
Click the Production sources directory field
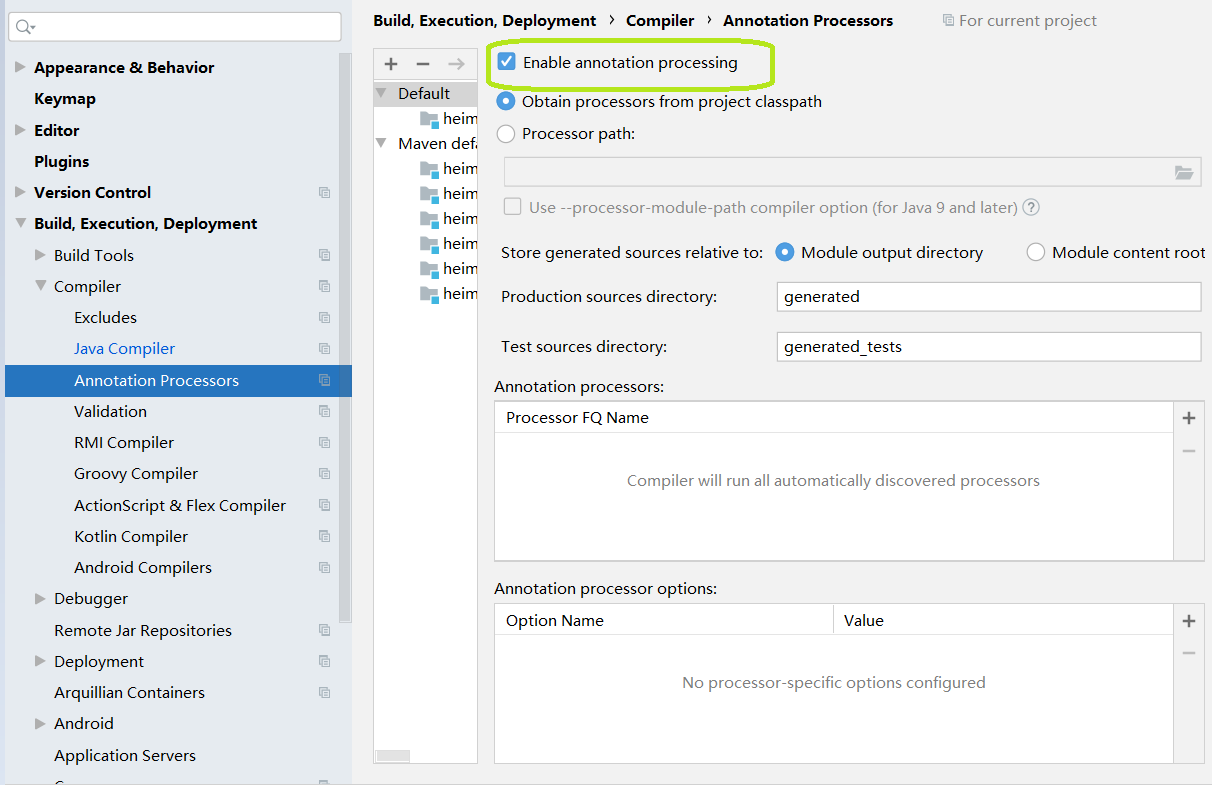[x=988, y=297]
